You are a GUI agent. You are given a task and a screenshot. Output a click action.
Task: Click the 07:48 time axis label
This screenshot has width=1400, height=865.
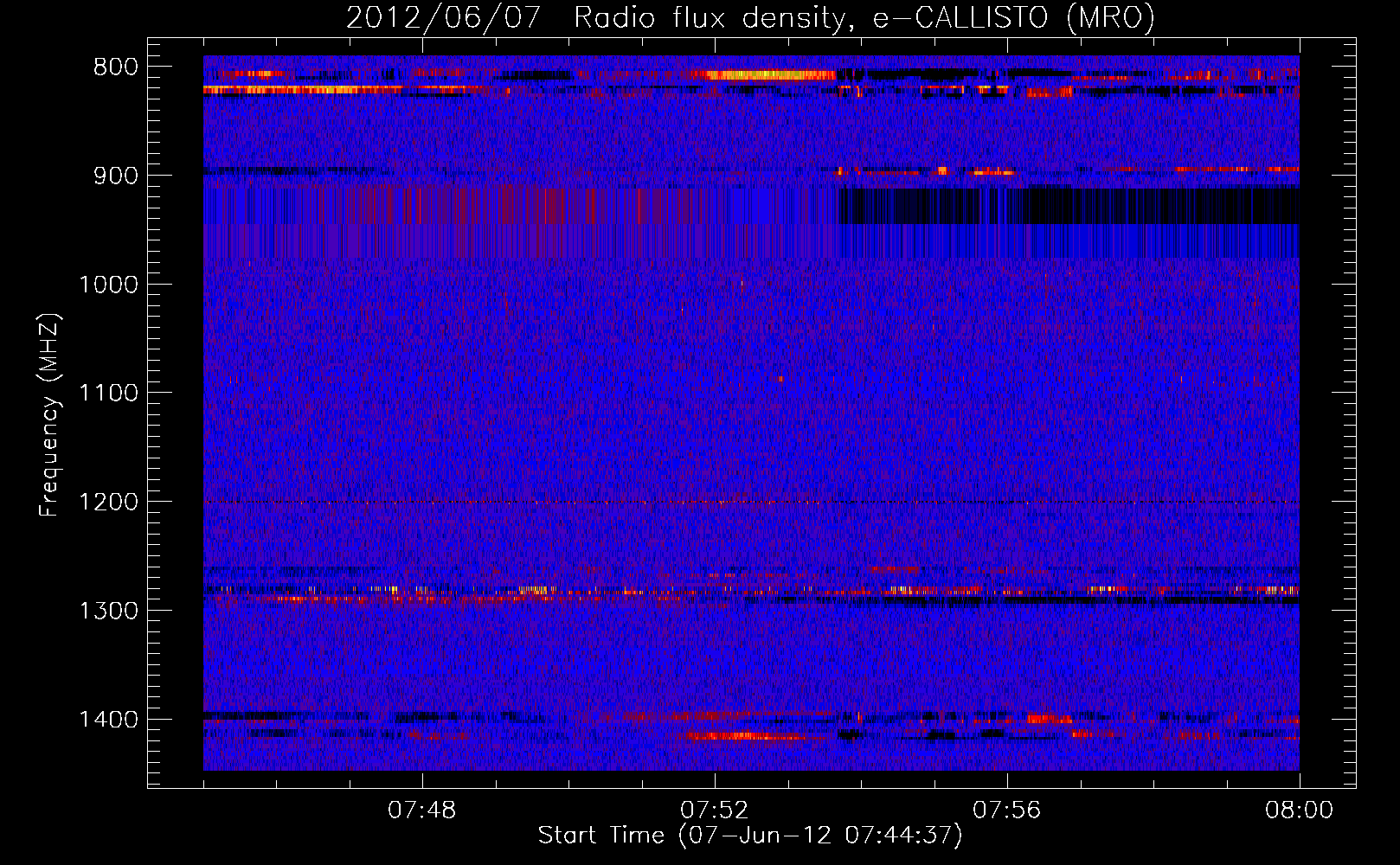click(422, 811)
